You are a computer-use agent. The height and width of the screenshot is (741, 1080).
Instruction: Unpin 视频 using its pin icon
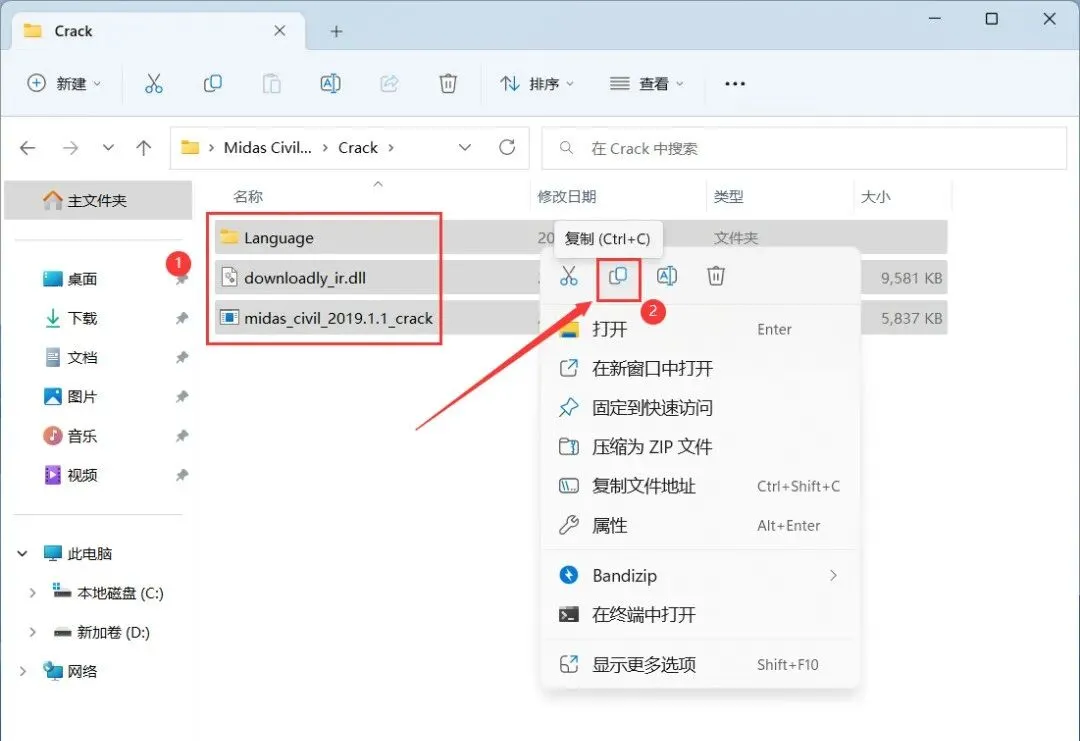point(182,475)
